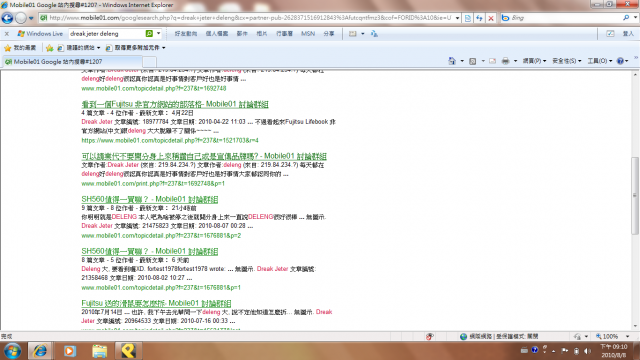Screen dimensions: 640x360
Task: Add to favorites bar star icon
Action: coord(49,48)
